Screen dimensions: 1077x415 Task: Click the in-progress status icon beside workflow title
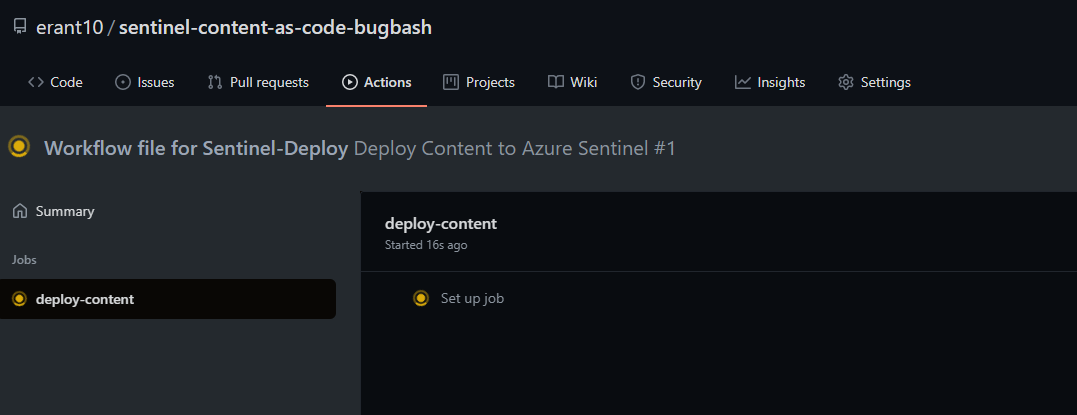pyautogui.click(x=19, y=147)
